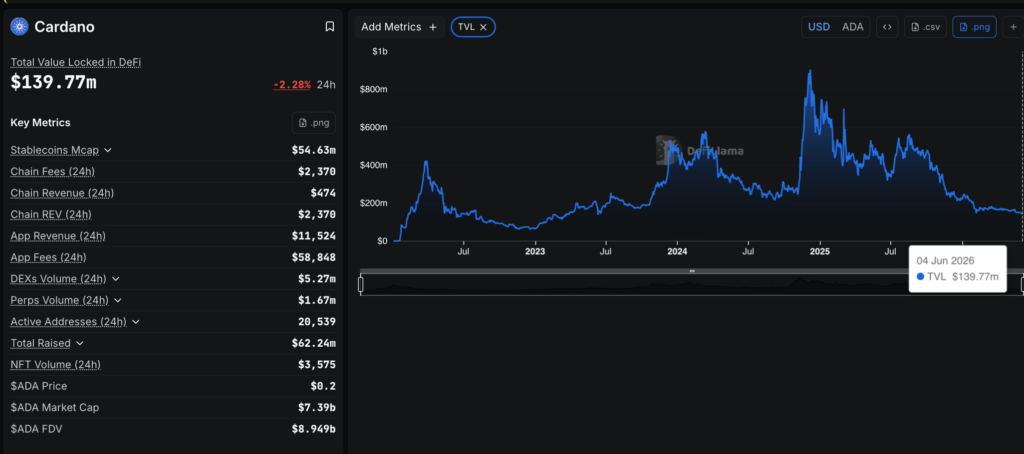Expand the Active Addresses (24h) row
The image size is (1024, 454).
[136, 322]
